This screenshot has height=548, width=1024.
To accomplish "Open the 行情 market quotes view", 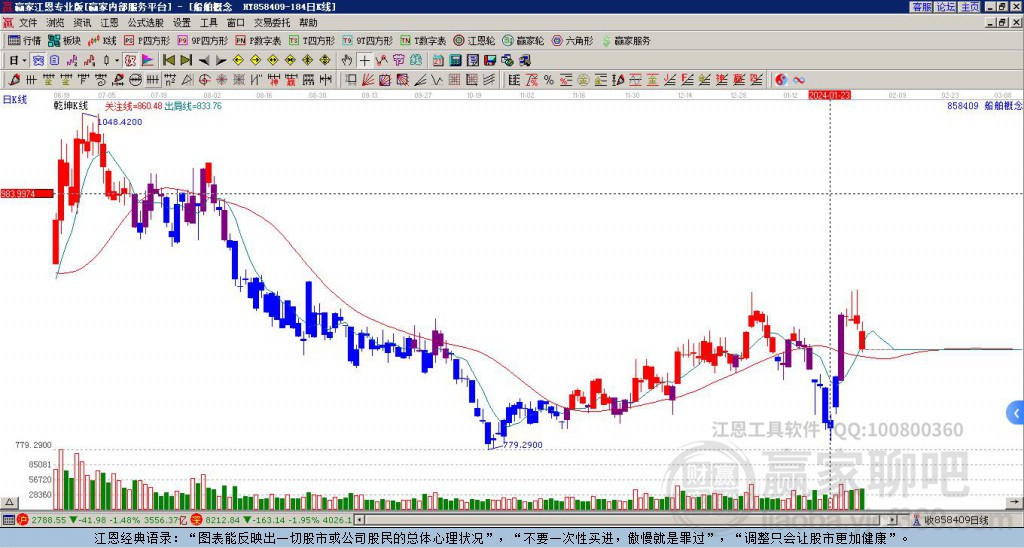I will click(24, 40).
